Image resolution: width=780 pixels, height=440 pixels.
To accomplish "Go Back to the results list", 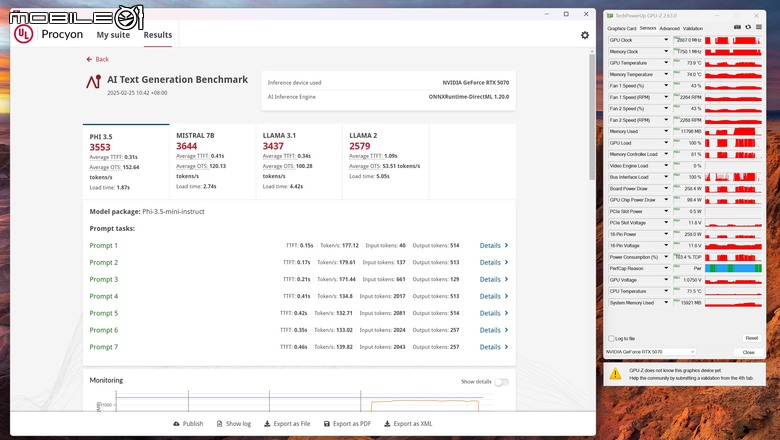I will [x=98, y=59].
